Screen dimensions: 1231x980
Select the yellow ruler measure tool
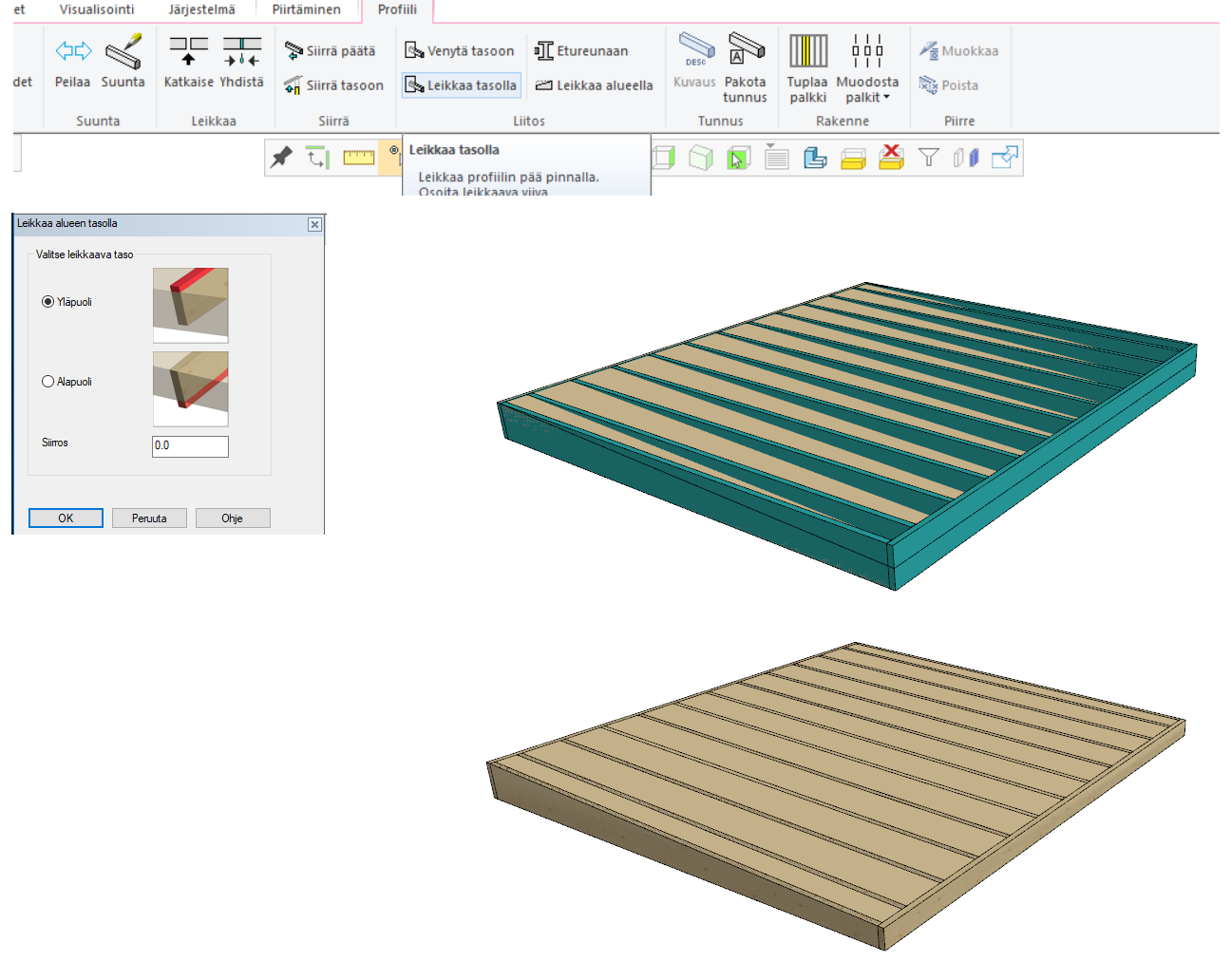pos(358,158)
